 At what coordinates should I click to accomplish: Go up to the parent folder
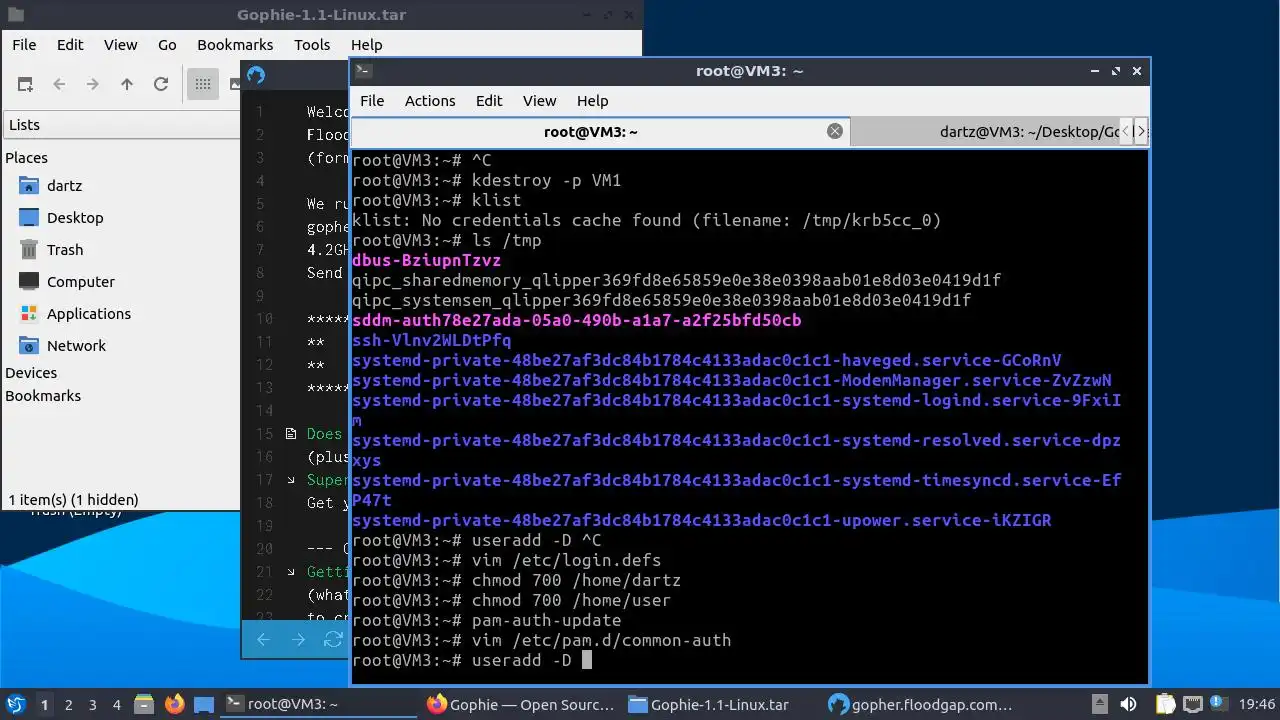(127, 84)
